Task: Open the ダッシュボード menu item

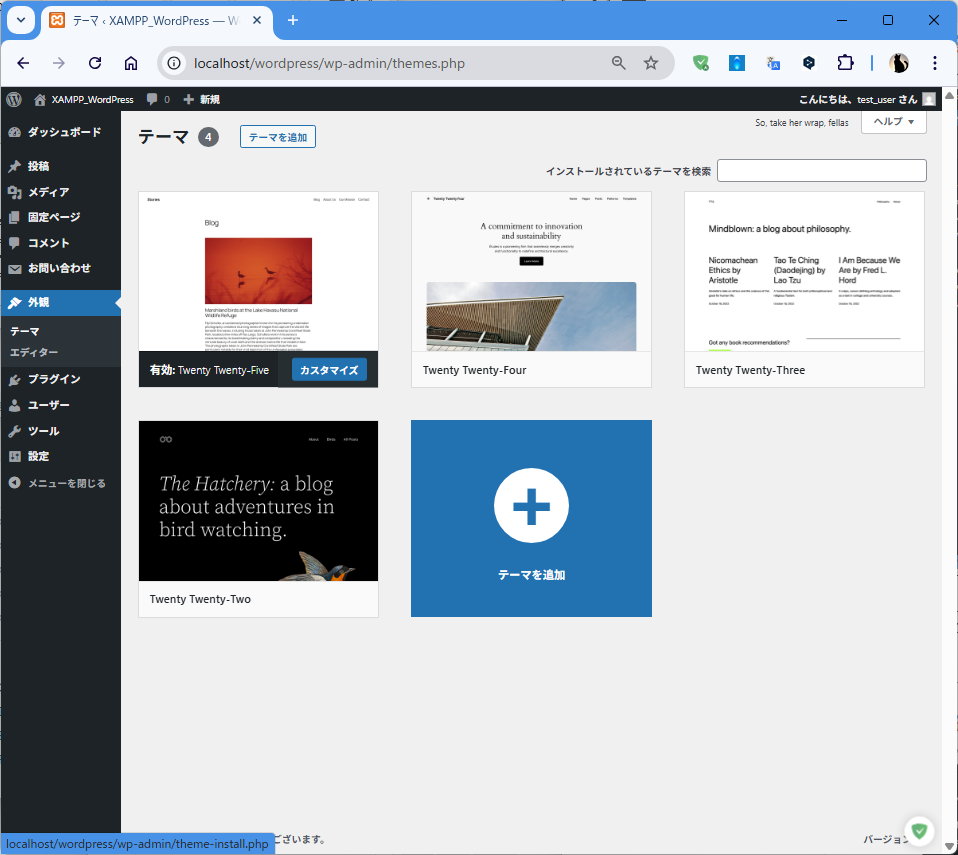Action: click(63, 132)
